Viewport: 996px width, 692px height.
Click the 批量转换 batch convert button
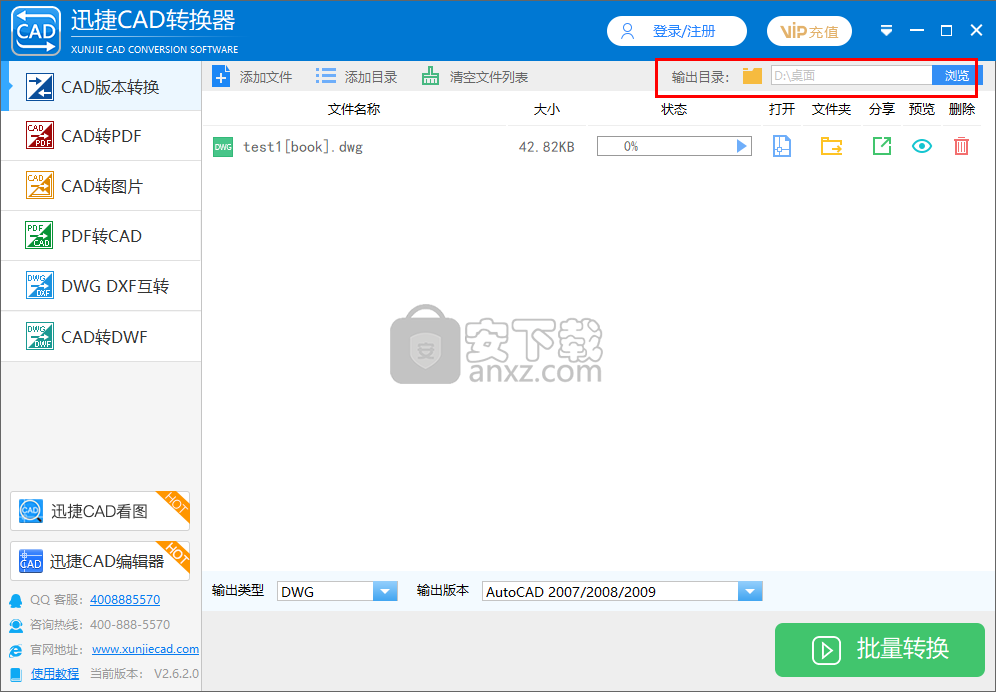(x=880, y=649)
